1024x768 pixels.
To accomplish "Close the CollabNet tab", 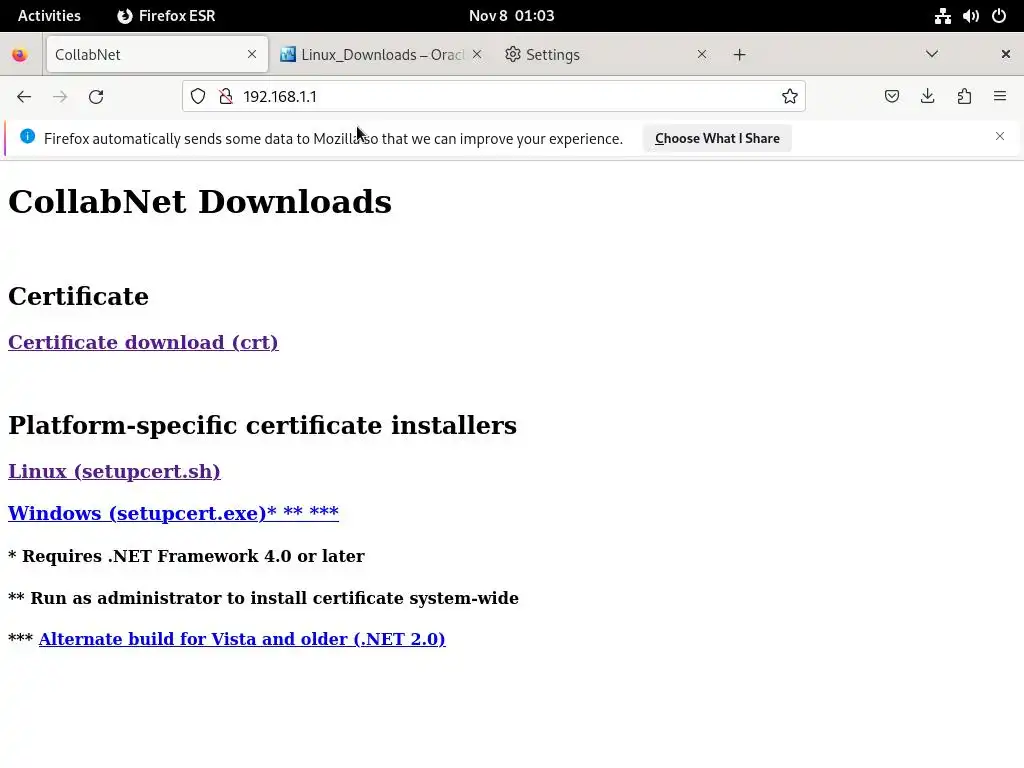I will (252, 54).
